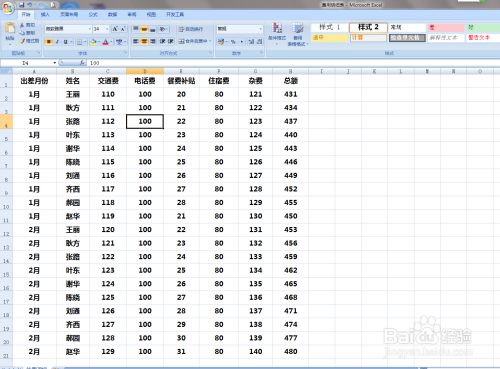Viewport: 500px width, 369px height.
Task: Open the Font dialog launcher
Action: point(125,53)
